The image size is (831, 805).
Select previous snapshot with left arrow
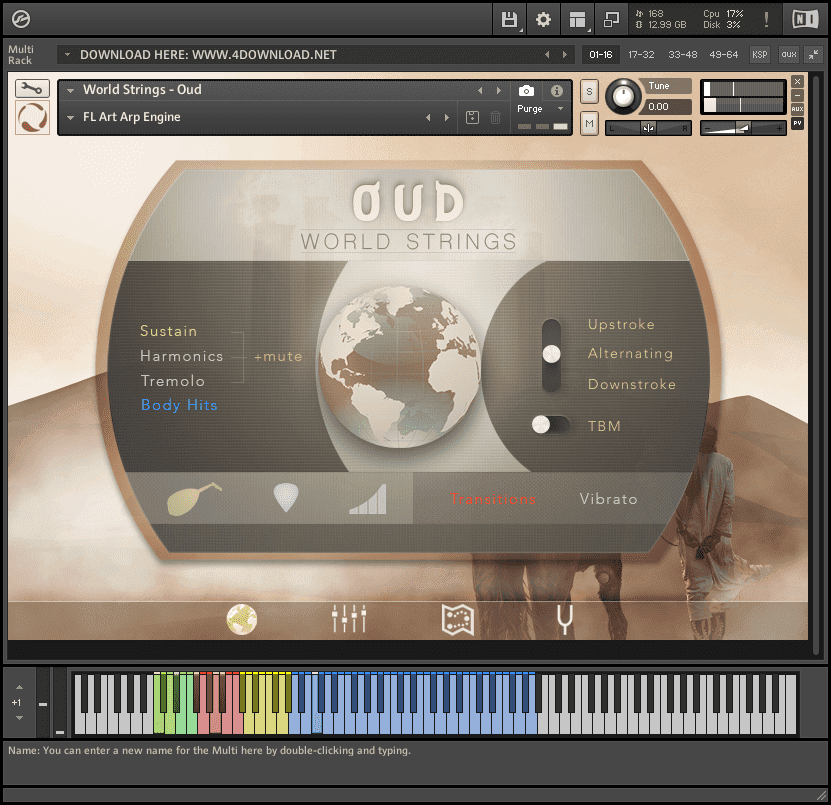(428, 117)
